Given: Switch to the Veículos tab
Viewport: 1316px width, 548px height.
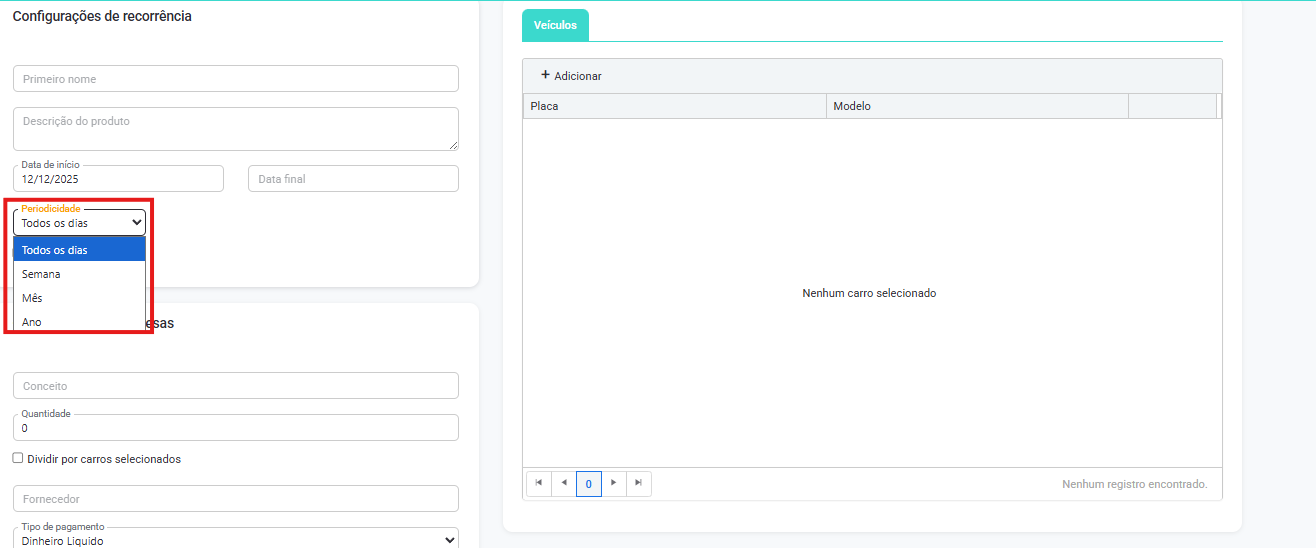Looking at the screenshot, I should click(x=555, y=25).
